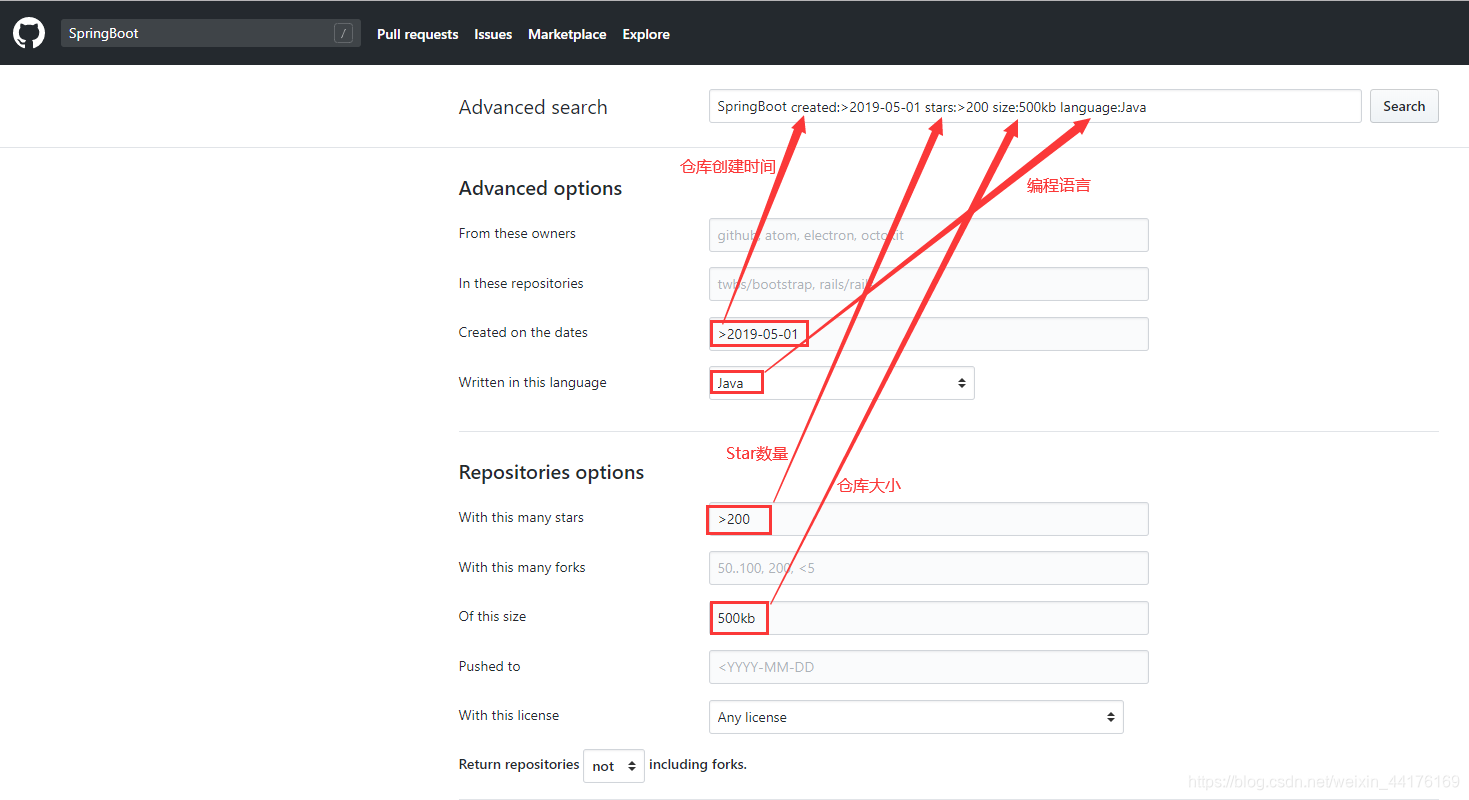The image size is (1469, 800).
Task: Click the 'With this many stars' label
Action: 521,517
